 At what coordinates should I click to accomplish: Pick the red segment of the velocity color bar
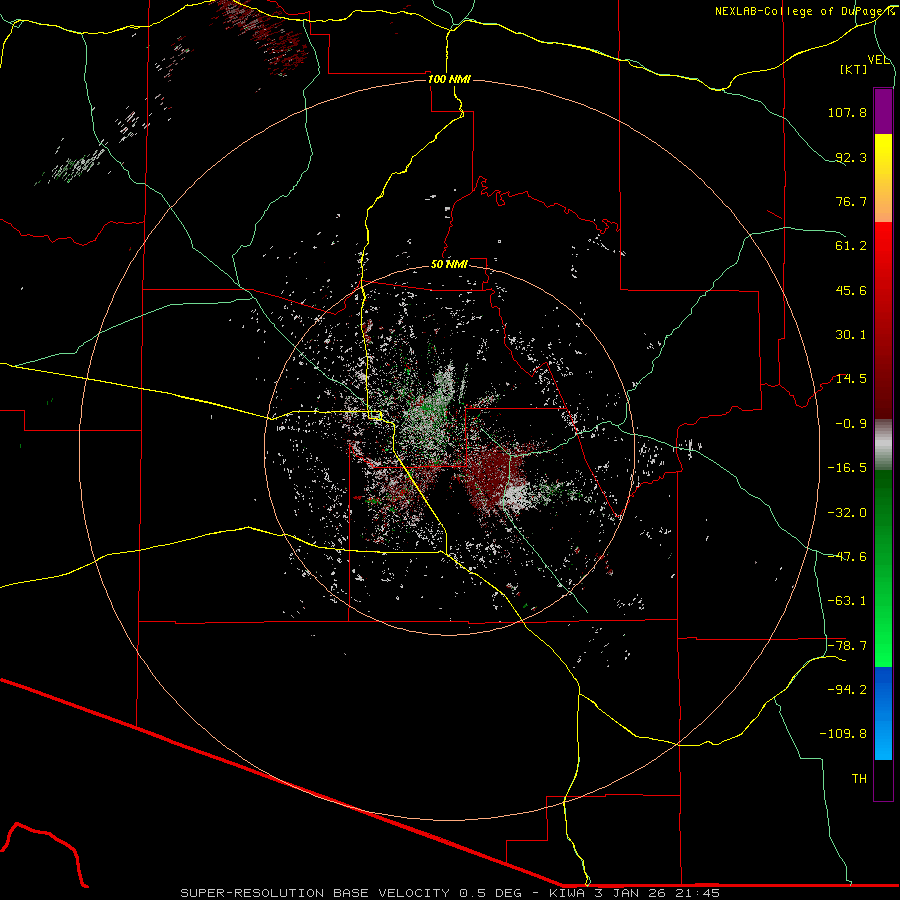coord(883,320)
